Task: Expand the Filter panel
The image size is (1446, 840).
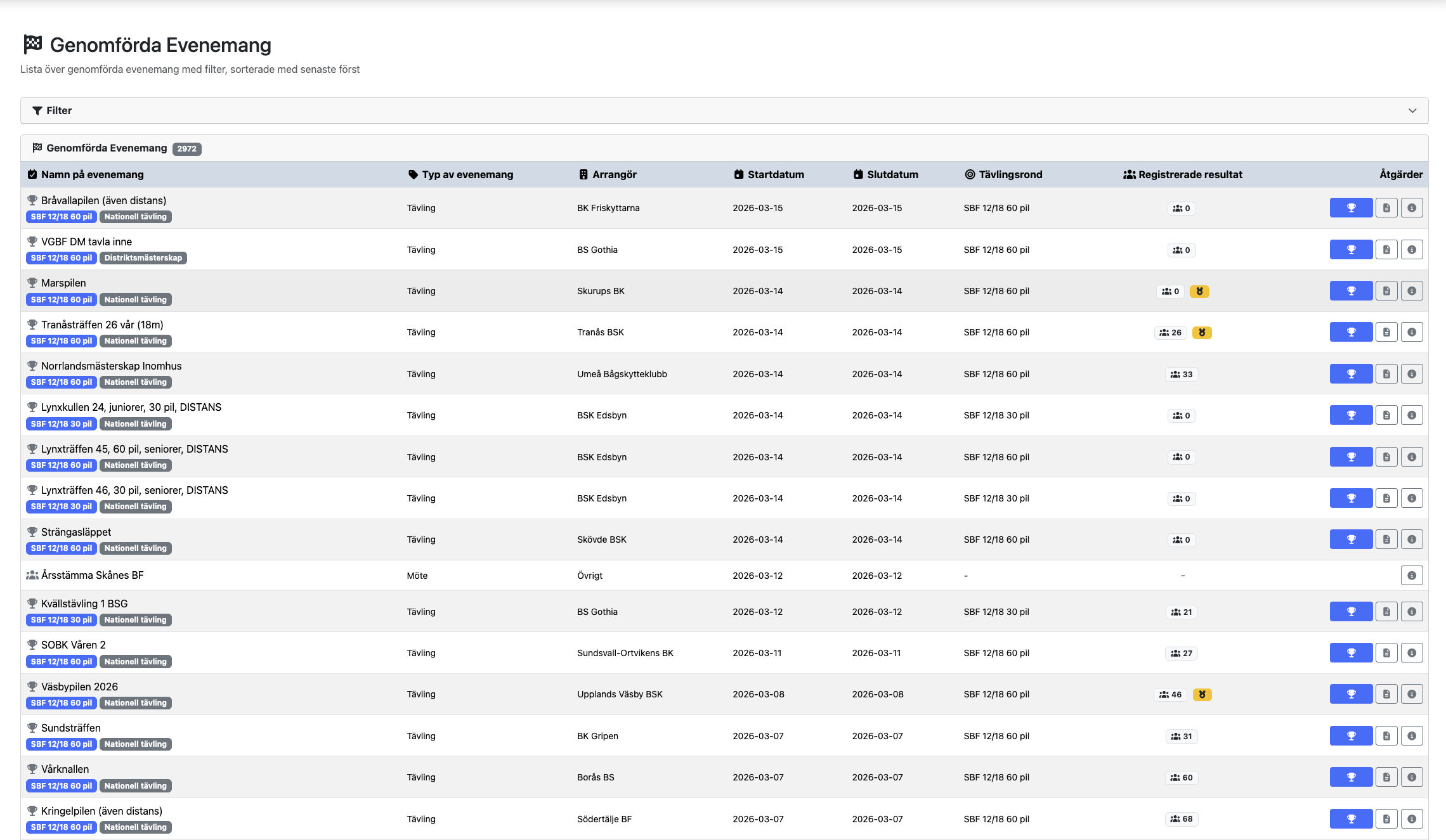Action: tap(59, 110)
